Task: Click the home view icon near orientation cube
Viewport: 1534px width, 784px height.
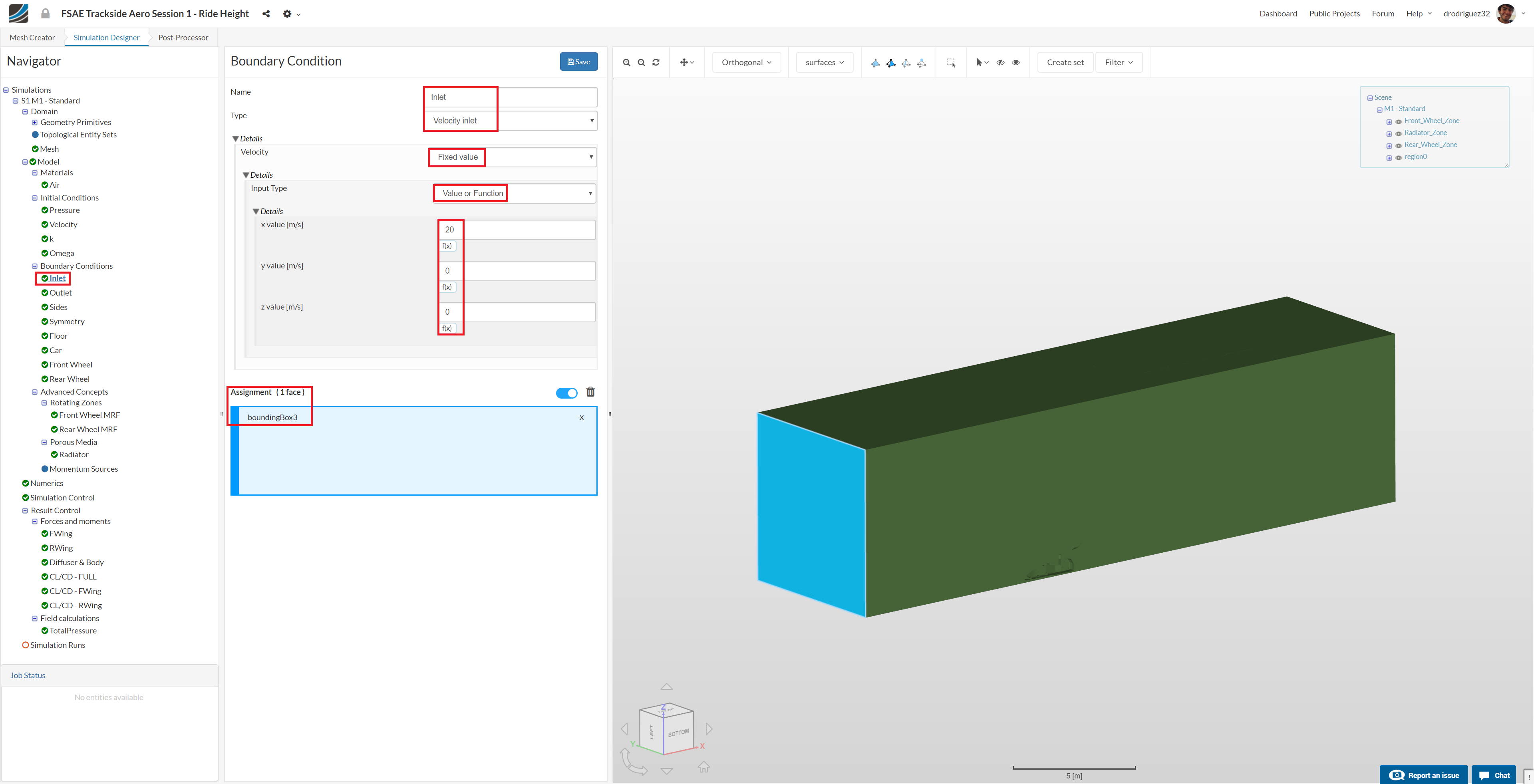Action: coord(703,767)
